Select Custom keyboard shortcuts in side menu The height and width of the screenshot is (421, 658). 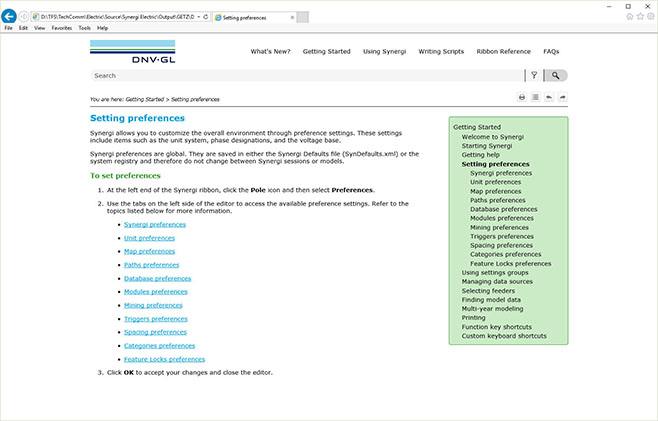click(x=504, y=336)
